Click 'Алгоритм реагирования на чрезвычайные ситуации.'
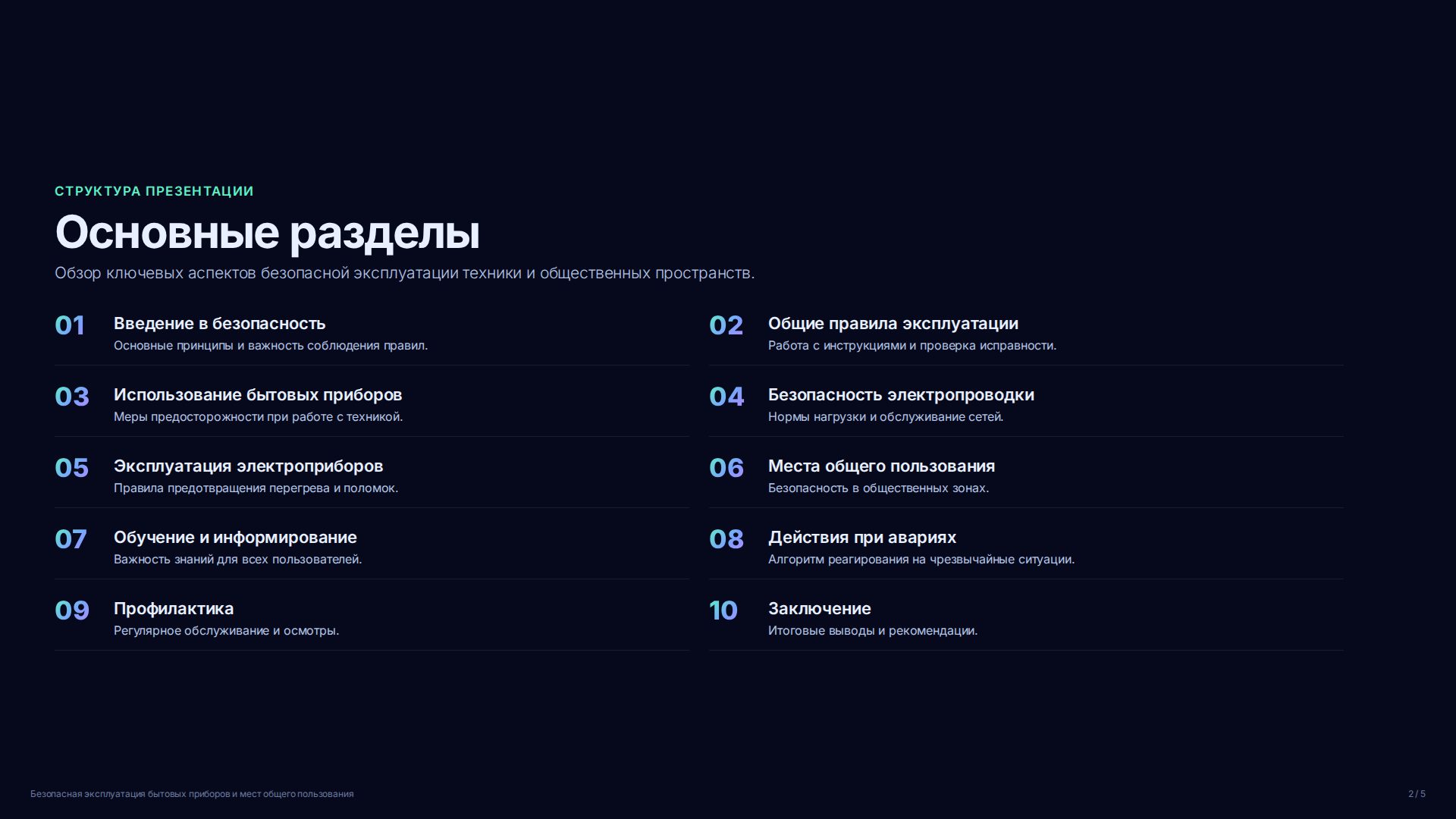 (x=921, y=560)
